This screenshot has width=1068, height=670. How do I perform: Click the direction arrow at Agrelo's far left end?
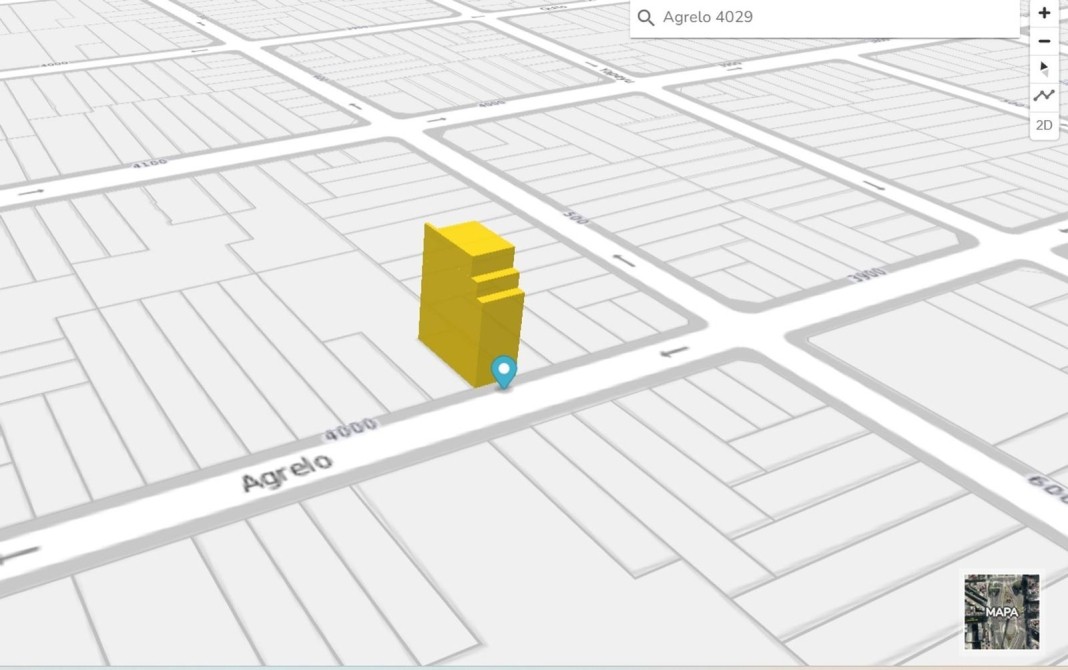(20, 552)
